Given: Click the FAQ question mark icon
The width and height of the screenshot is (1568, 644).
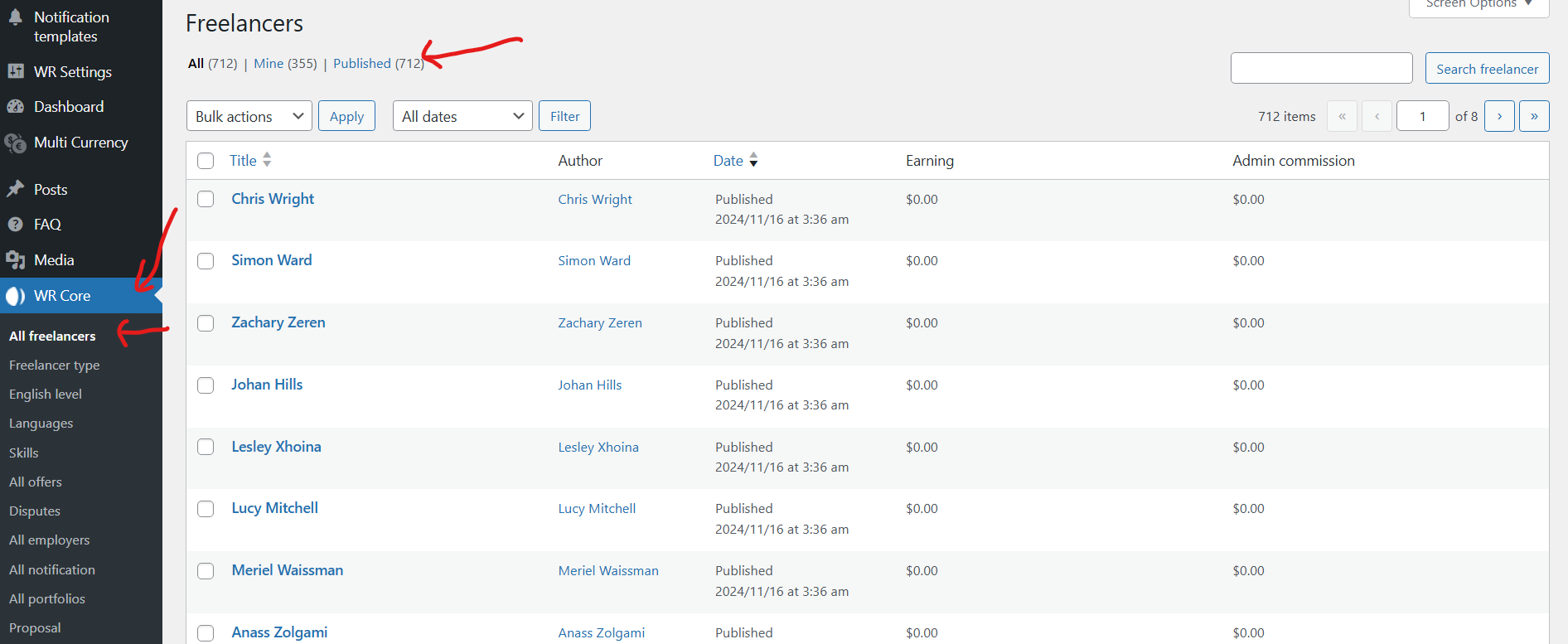Looking at the screenshot, I should [15, 224].
